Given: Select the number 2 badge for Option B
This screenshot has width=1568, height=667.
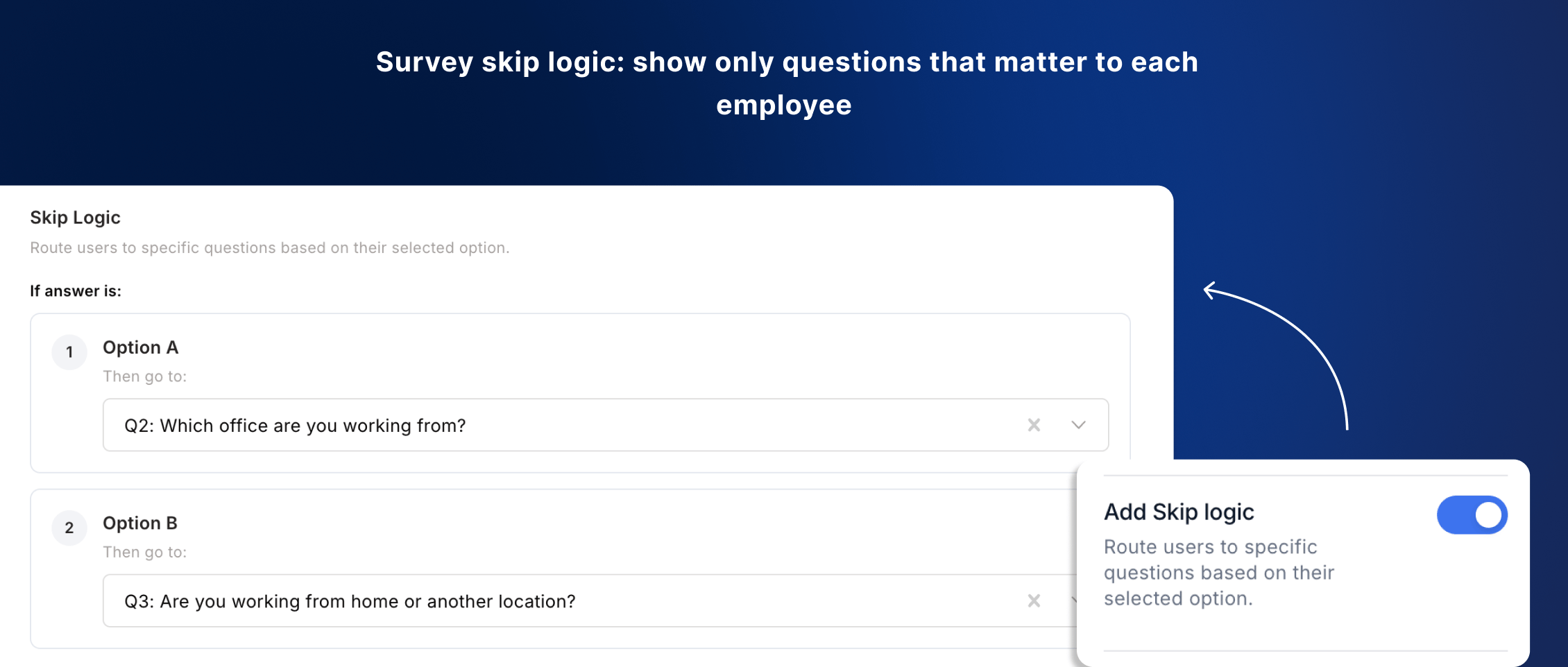Looking at the screenshot, I should [x=69, y=528].
